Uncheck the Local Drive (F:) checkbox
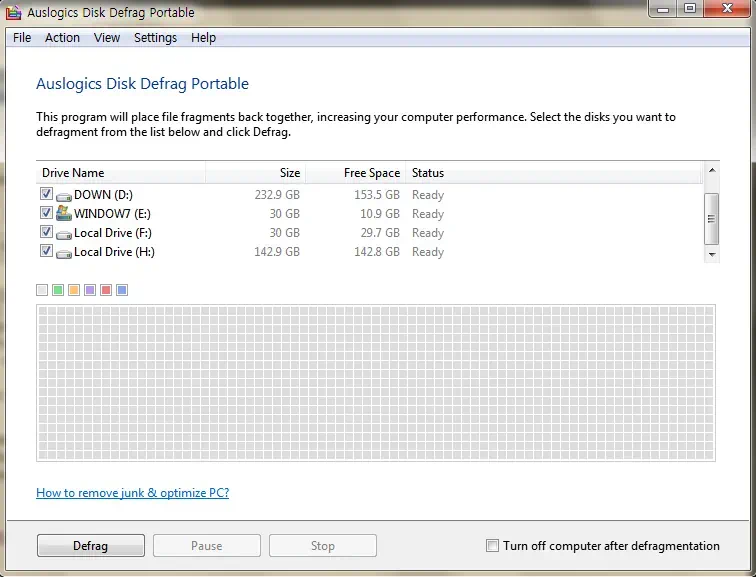This screenshot has height=577, width=756. coord(46,232)
